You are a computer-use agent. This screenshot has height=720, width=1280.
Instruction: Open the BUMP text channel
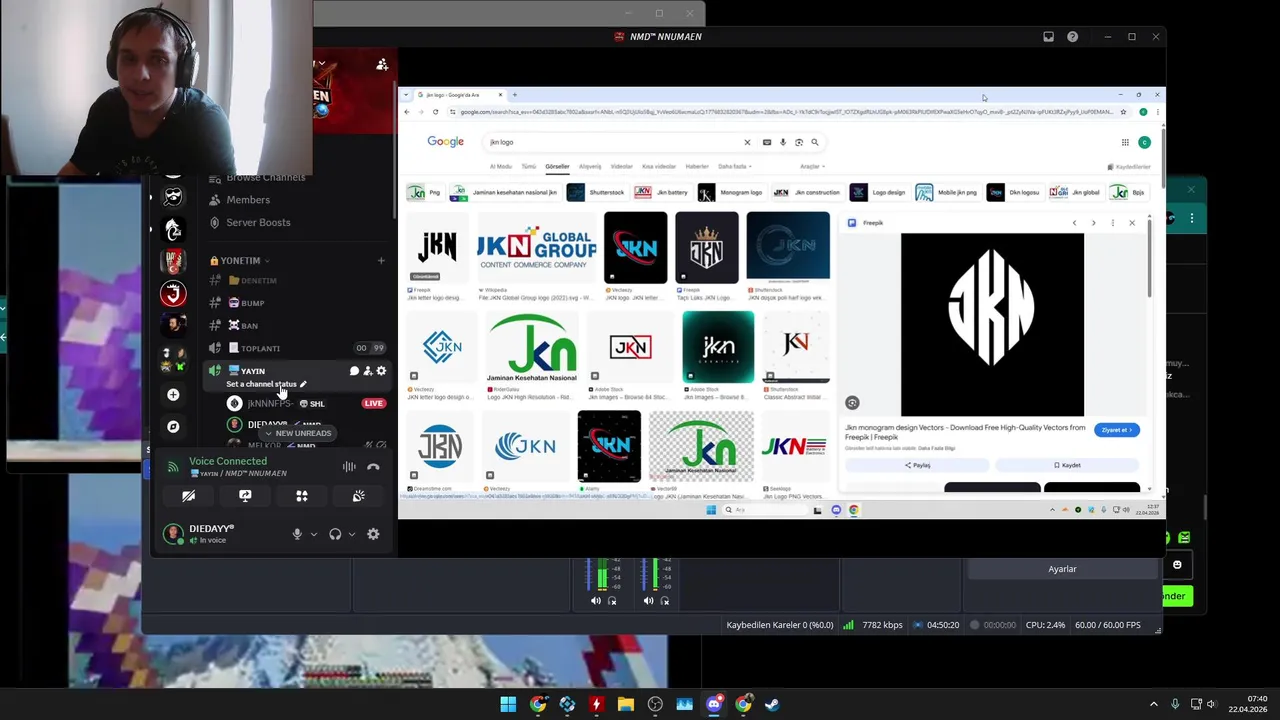pyautogui.click(x=295, y=303)
